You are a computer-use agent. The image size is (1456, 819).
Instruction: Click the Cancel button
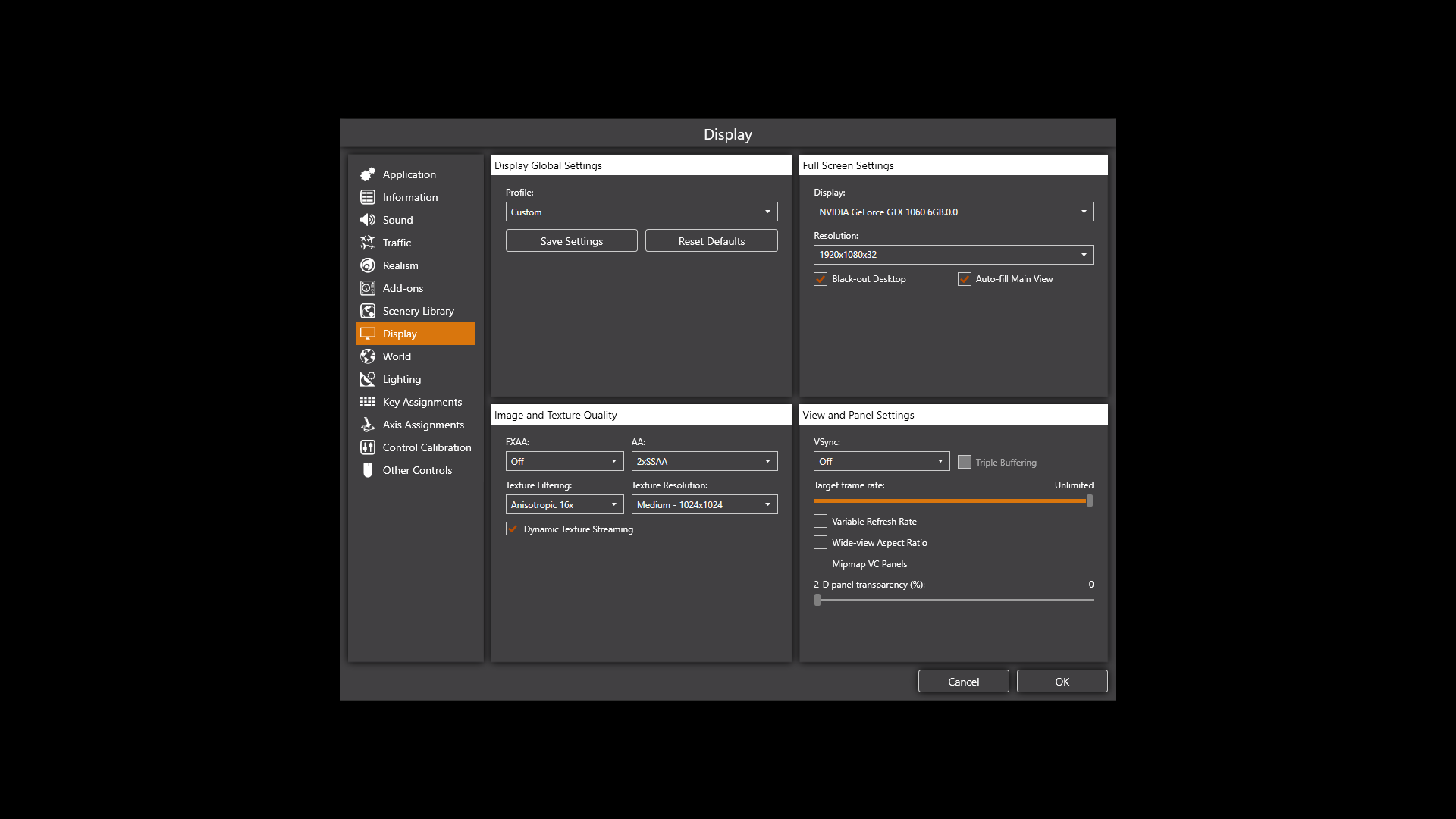(964, 681)
